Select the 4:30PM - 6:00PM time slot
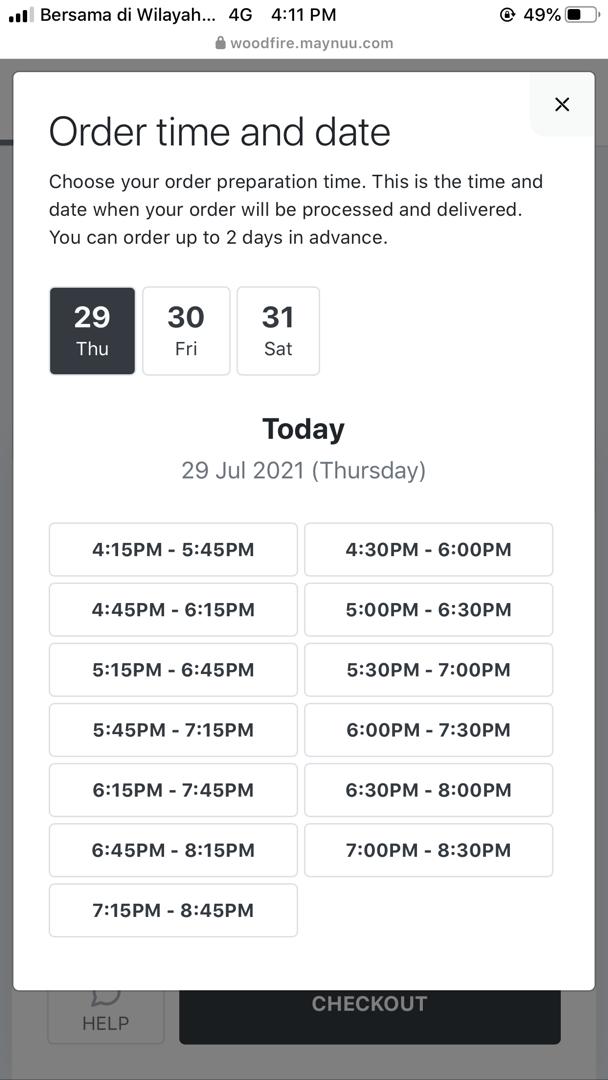 click(428, 550)
